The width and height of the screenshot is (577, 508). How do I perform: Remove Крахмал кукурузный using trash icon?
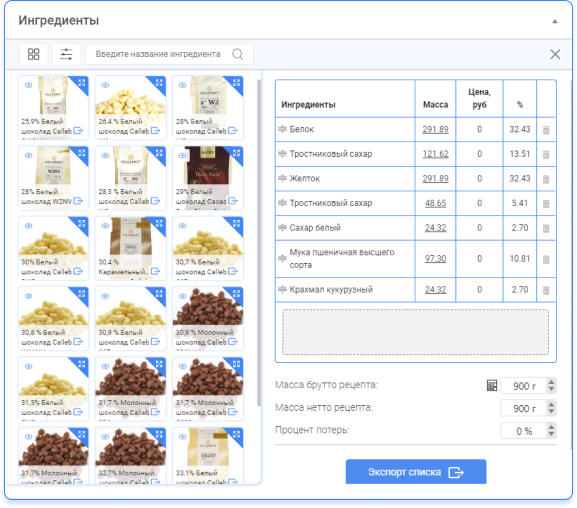(546, 290)
